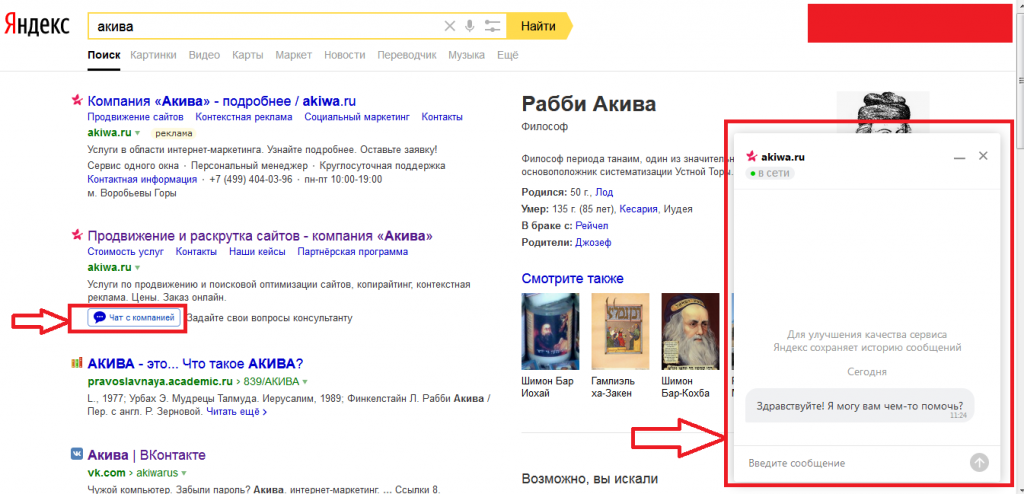
Task: Click star favicon of second akiwa result
Action: (x=77, y=235)
